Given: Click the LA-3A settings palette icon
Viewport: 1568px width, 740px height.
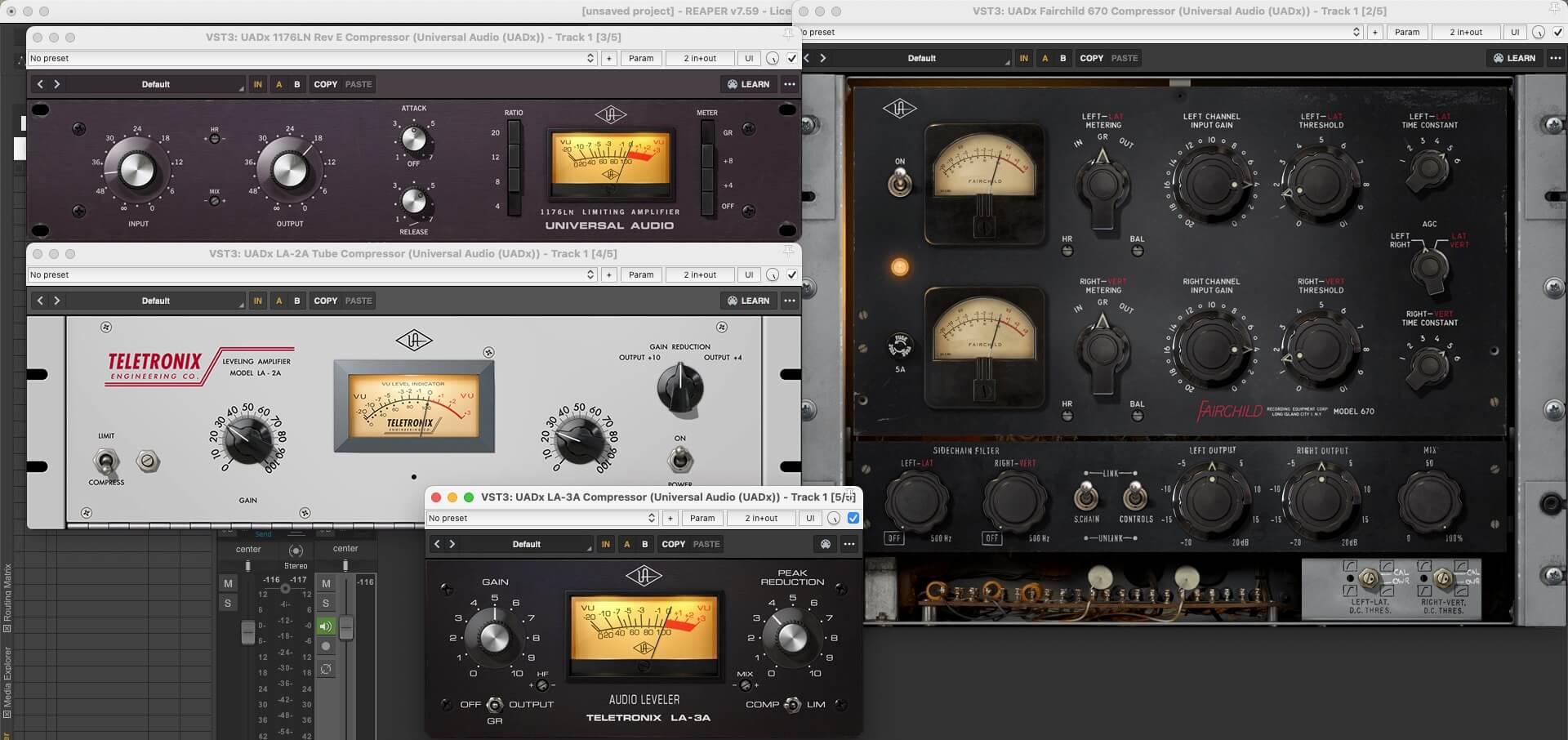Looking at the screenshot, I should click(x=826, y=544).
